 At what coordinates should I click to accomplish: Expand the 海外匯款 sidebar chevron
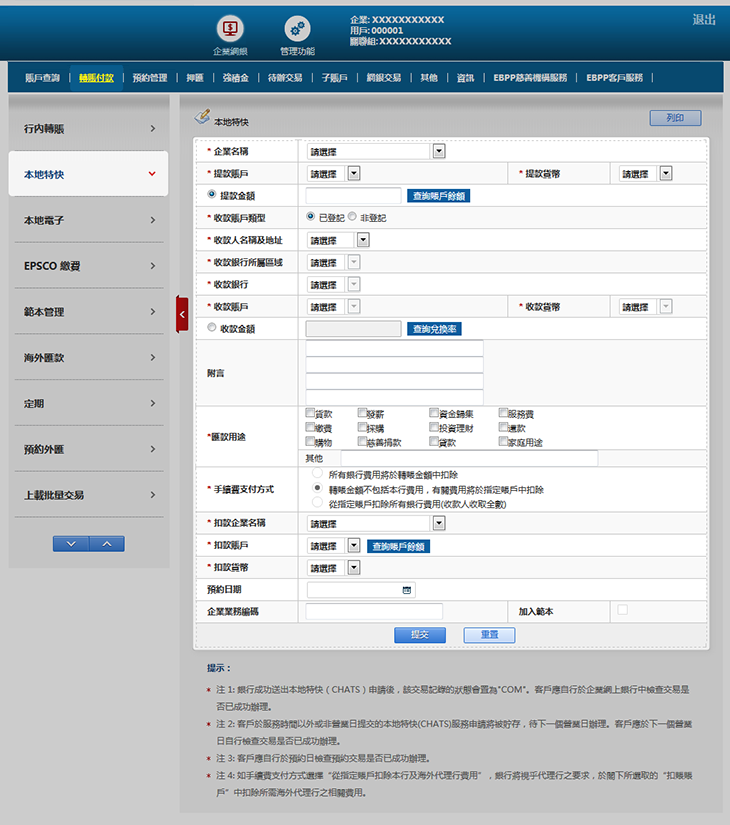[x=152, y=357]
